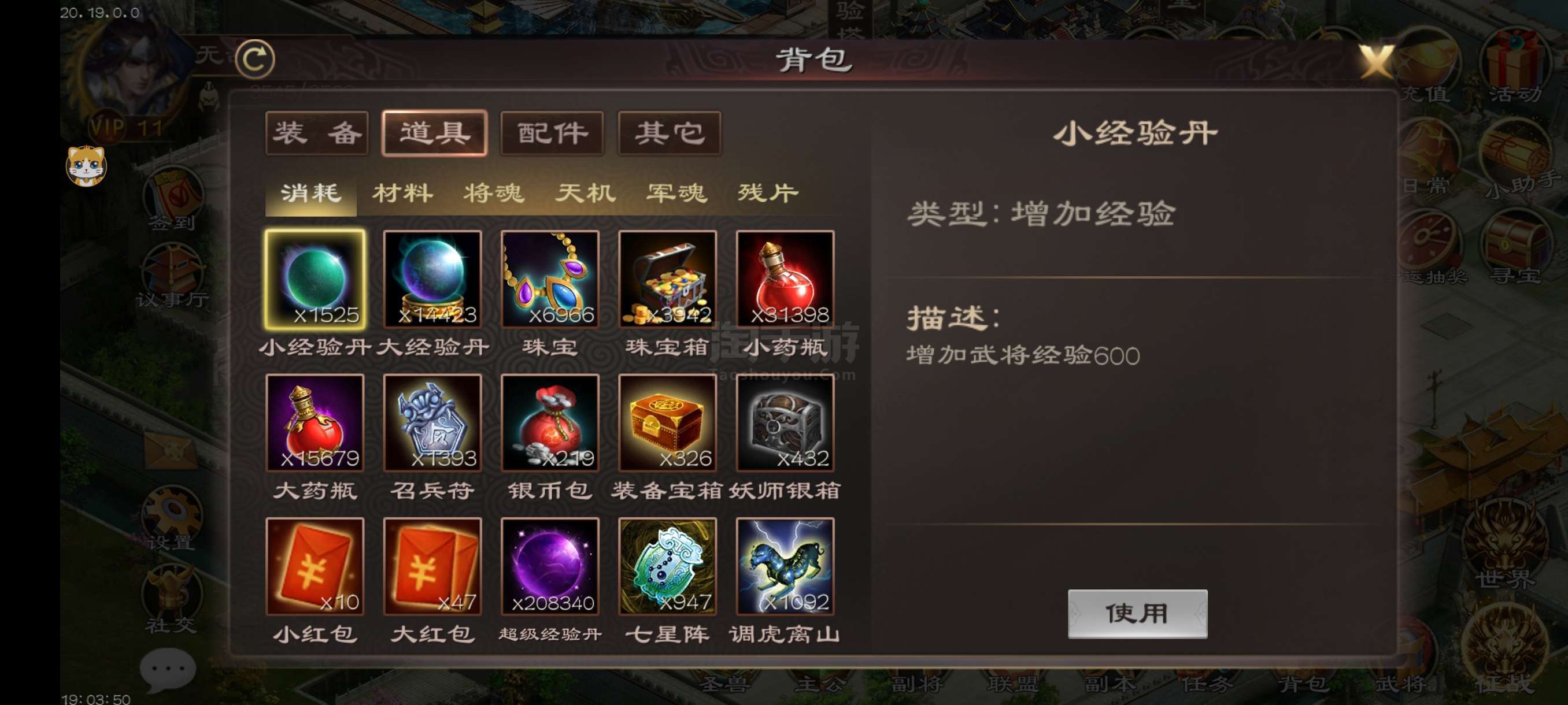Select the 小药瓶 red potion item
Screen dimensions: 1568x705
pyautogui.click(x=785, y=279)
